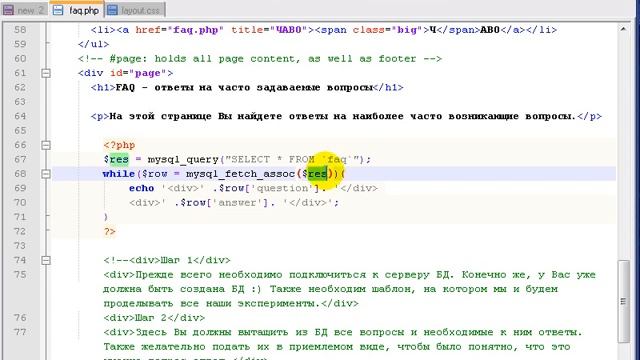Click the closing brace on line 71
Viewport: 640px width, 360px height.
(x=106, y=217)
